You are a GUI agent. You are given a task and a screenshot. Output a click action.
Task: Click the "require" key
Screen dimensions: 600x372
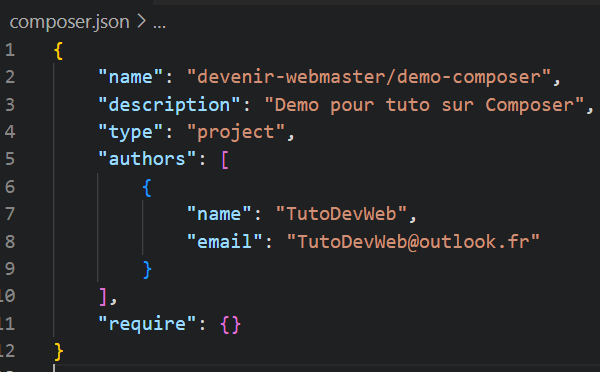pyautogui.click(x=148, y=324)
